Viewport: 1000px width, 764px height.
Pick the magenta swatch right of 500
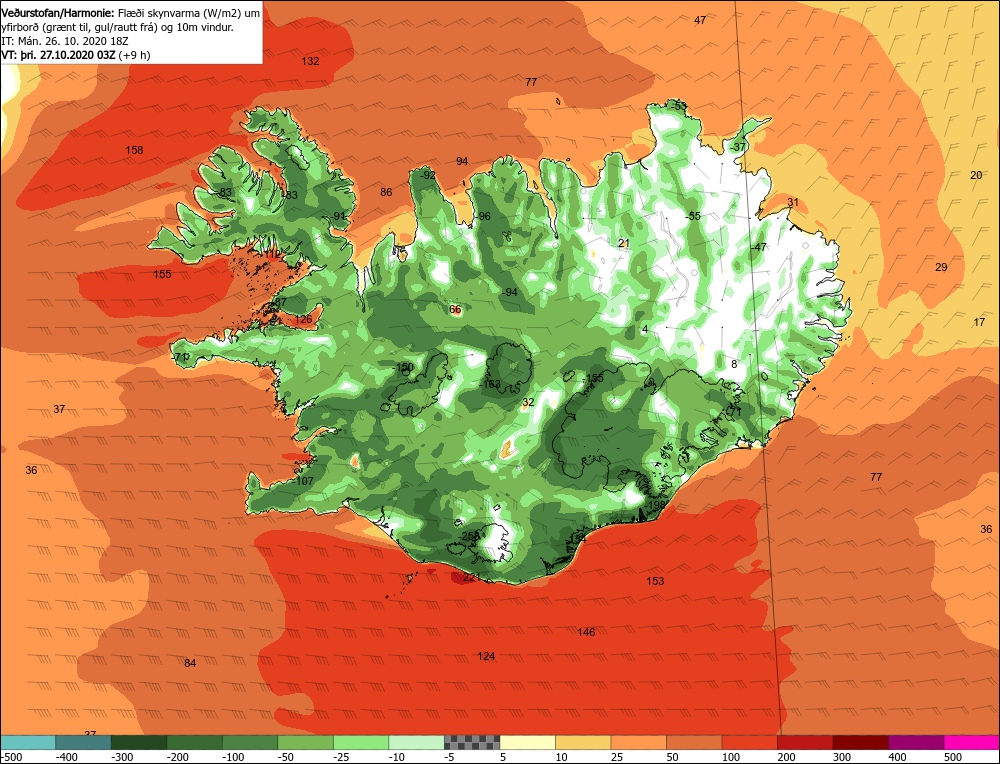(971, 742)
